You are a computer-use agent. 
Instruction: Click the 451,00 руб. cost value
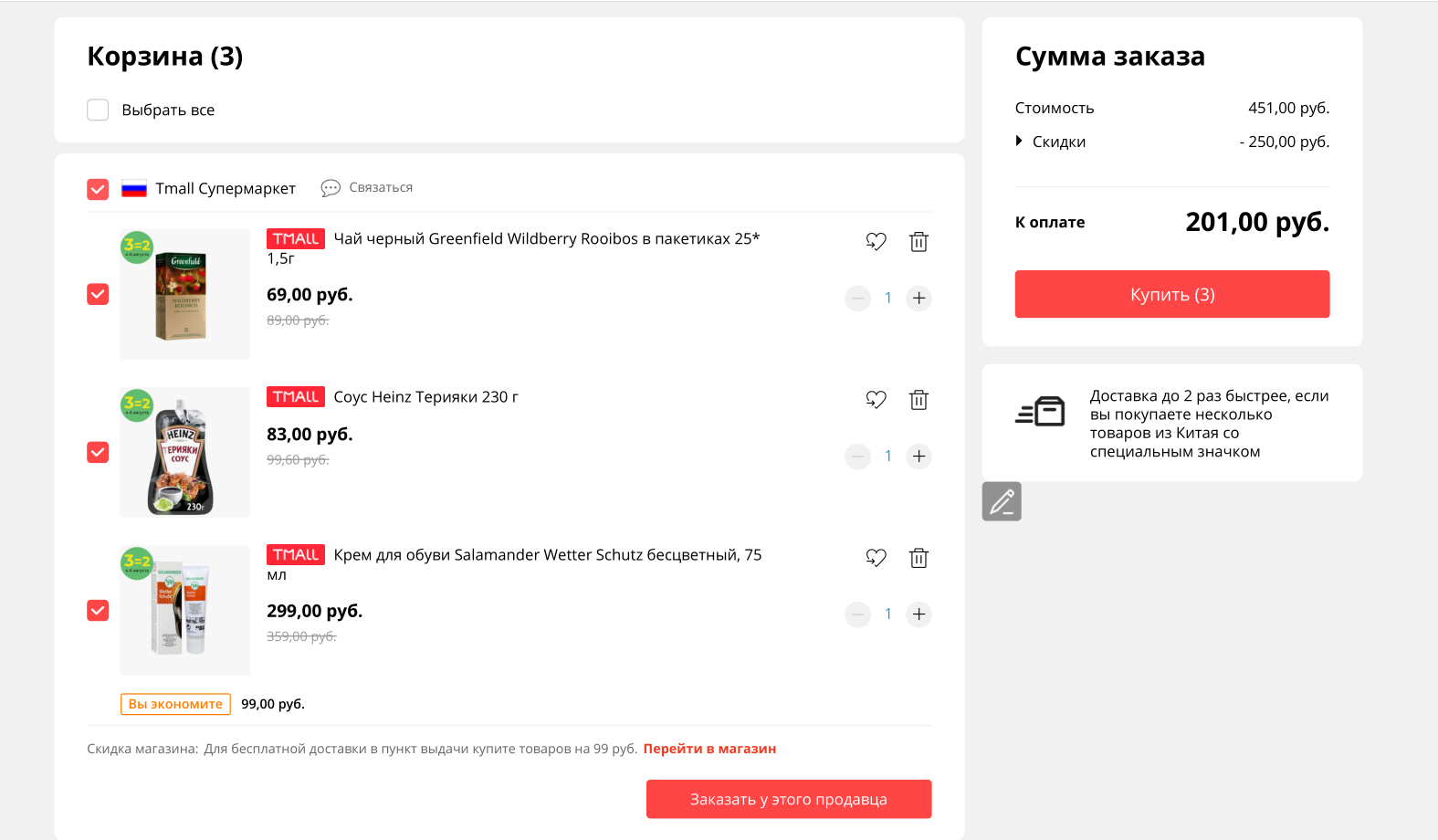[1288, 108]
